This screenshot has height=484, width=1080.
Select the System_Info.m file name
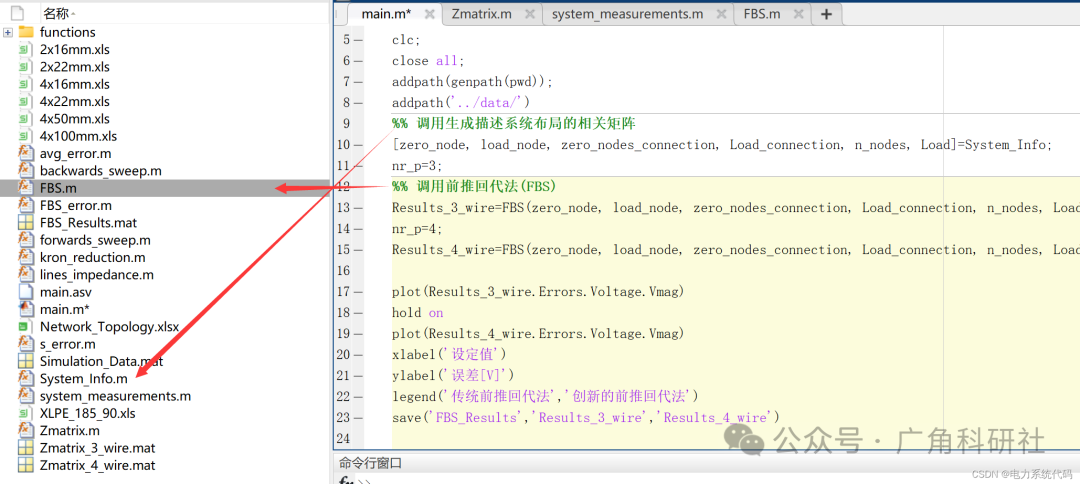83,379
